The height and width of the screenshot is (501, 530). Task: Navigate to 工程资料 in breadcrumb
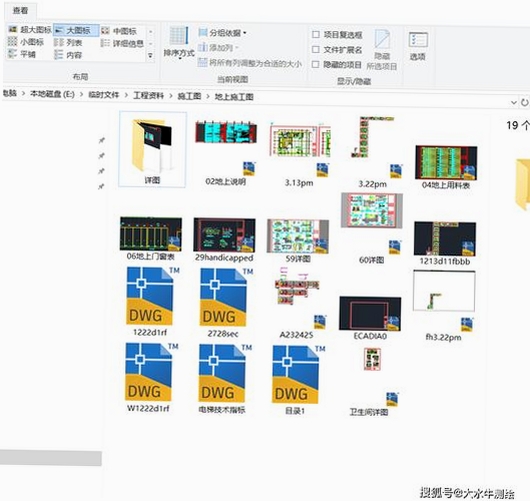coord(148,95)
